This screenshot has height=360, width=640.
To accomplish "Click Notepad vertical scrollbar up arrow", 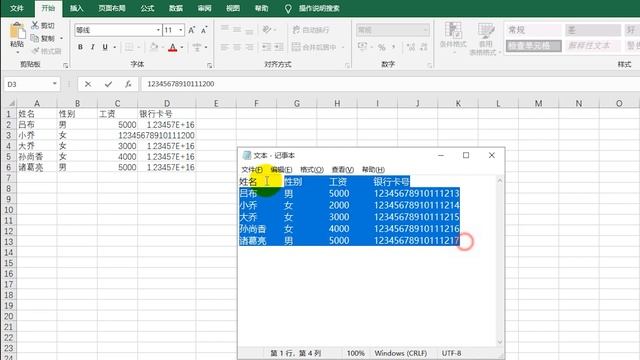I will click(x=500, y=180).
